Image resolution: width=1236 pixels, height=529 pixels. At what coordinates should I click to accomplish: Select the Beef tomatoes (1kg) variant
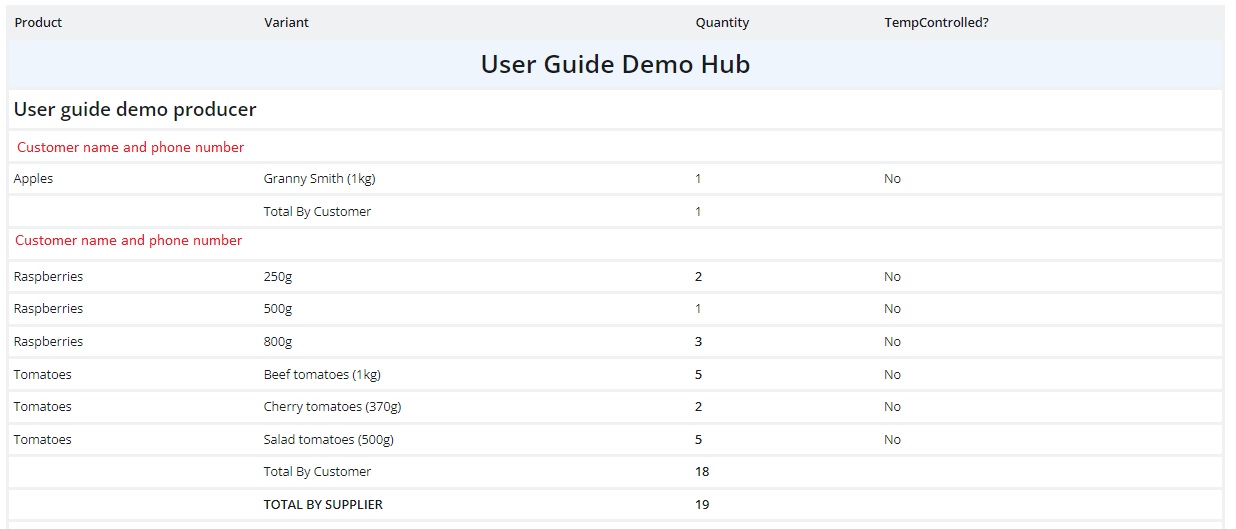(322, 375)
